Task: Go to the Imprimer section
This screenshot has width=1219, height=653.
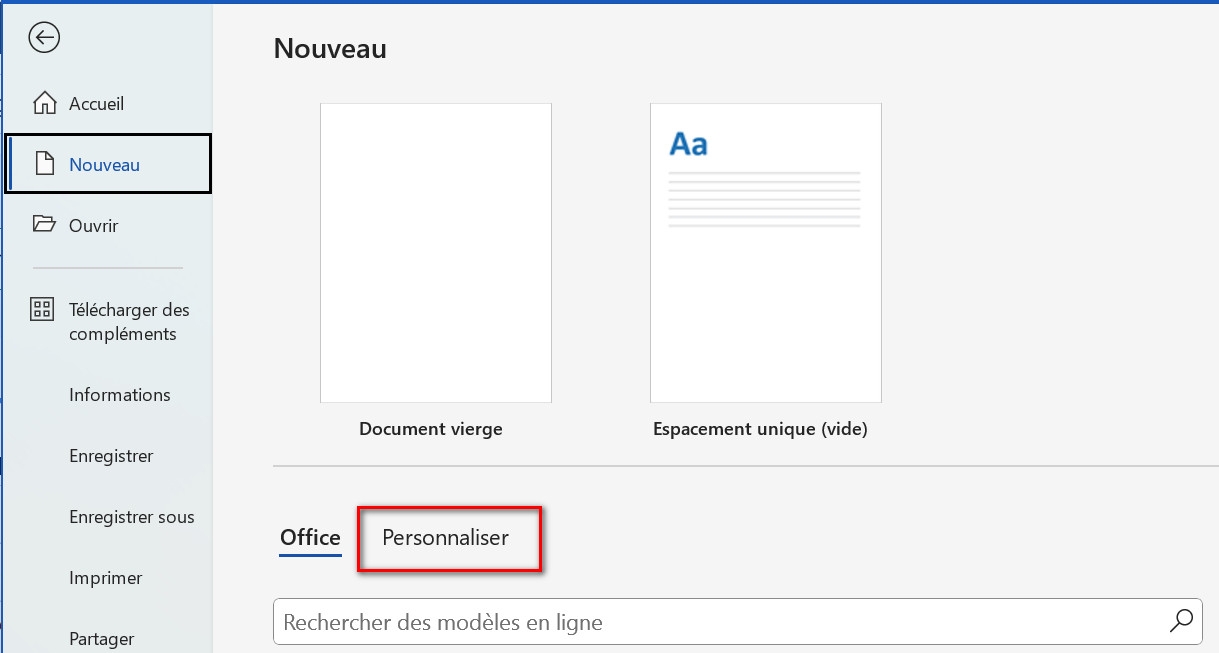Action: (105, 578)
